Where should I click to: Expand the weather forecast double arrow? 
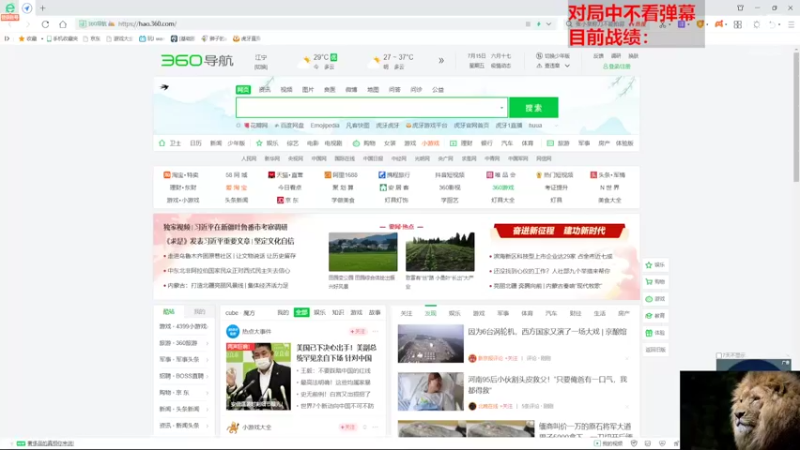click(x=441, y=61)
